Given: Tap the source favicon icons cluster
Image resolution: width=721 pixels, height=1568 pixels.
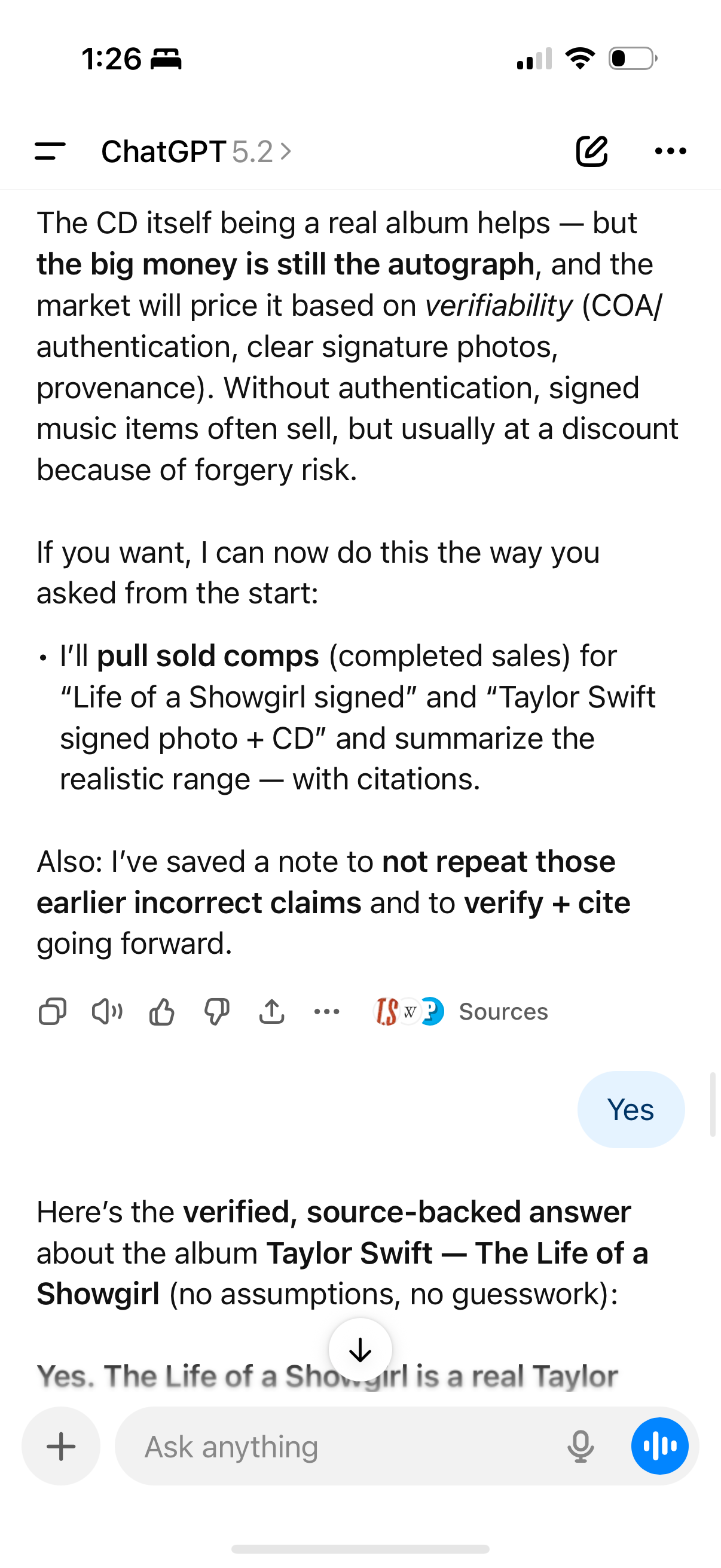Looking at the screenshot, I should [x=409, y=1012].
